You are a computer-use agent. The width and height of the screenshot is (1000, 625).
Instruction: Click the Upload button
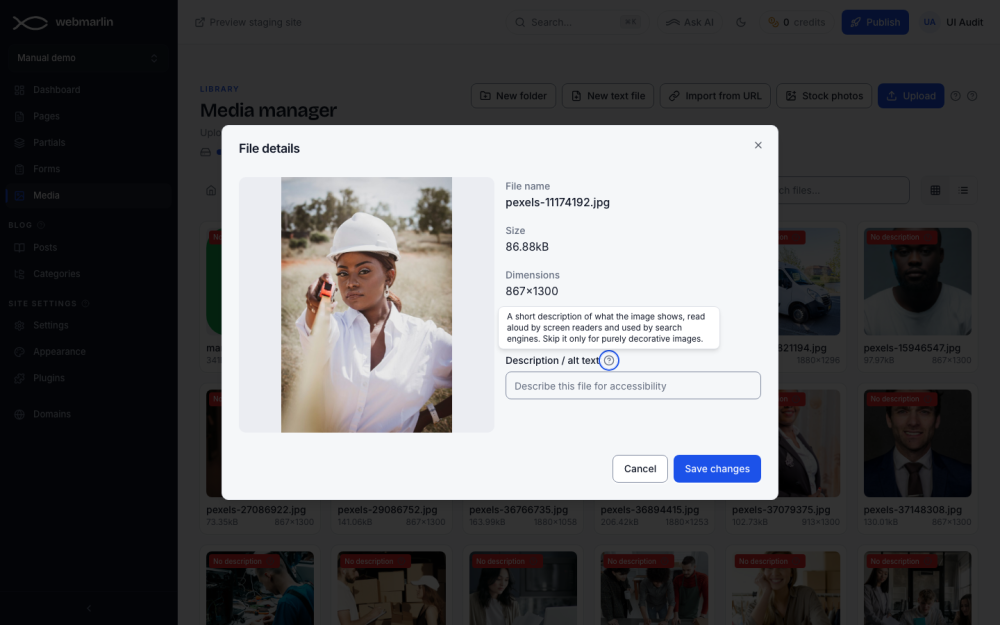coord(911,96)
